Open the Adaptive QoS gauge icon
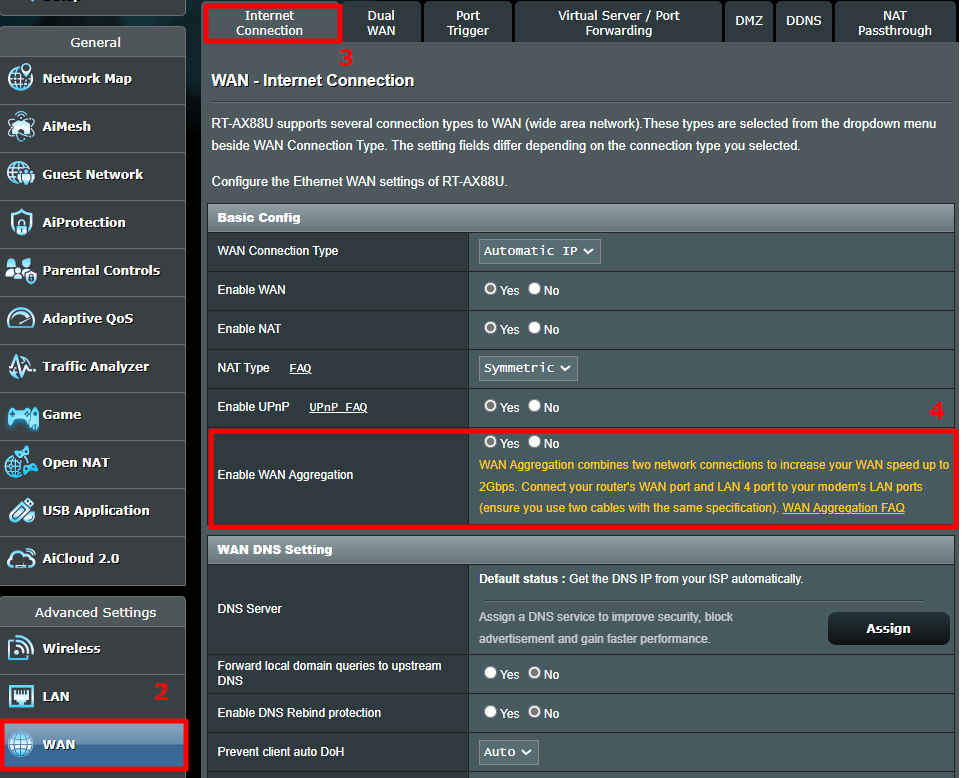Image resolution: width=967 pixels, height=778 pixels. 20,319
